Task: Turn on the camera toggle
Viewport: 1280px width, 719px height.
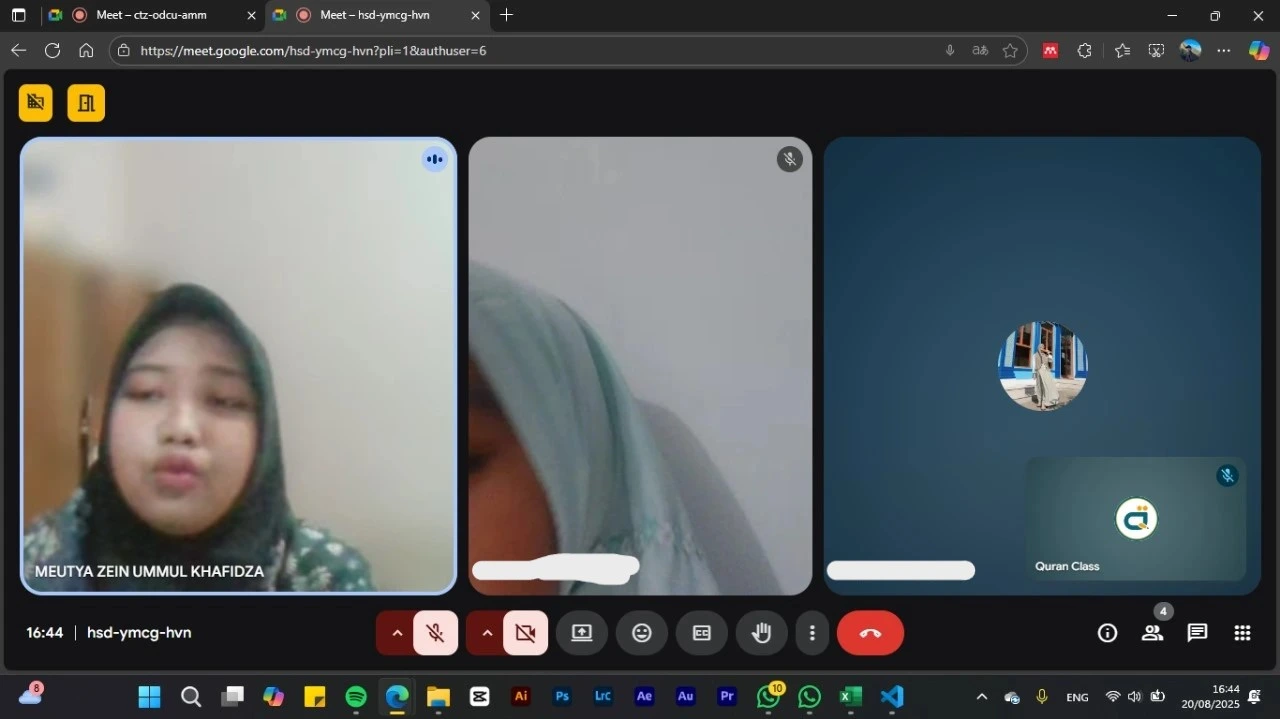Action: 525,633
